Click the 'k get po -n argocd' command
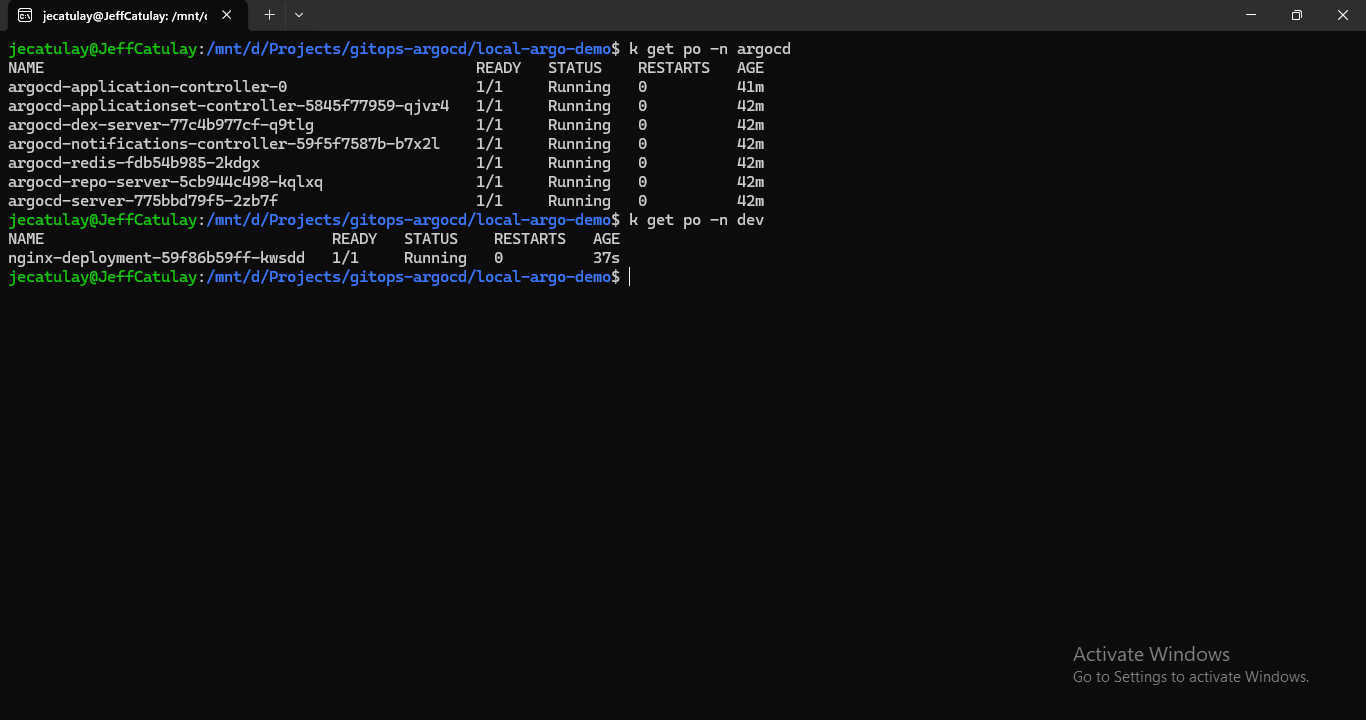Viewport: 1366px width, 720px height. pos(710,49)
